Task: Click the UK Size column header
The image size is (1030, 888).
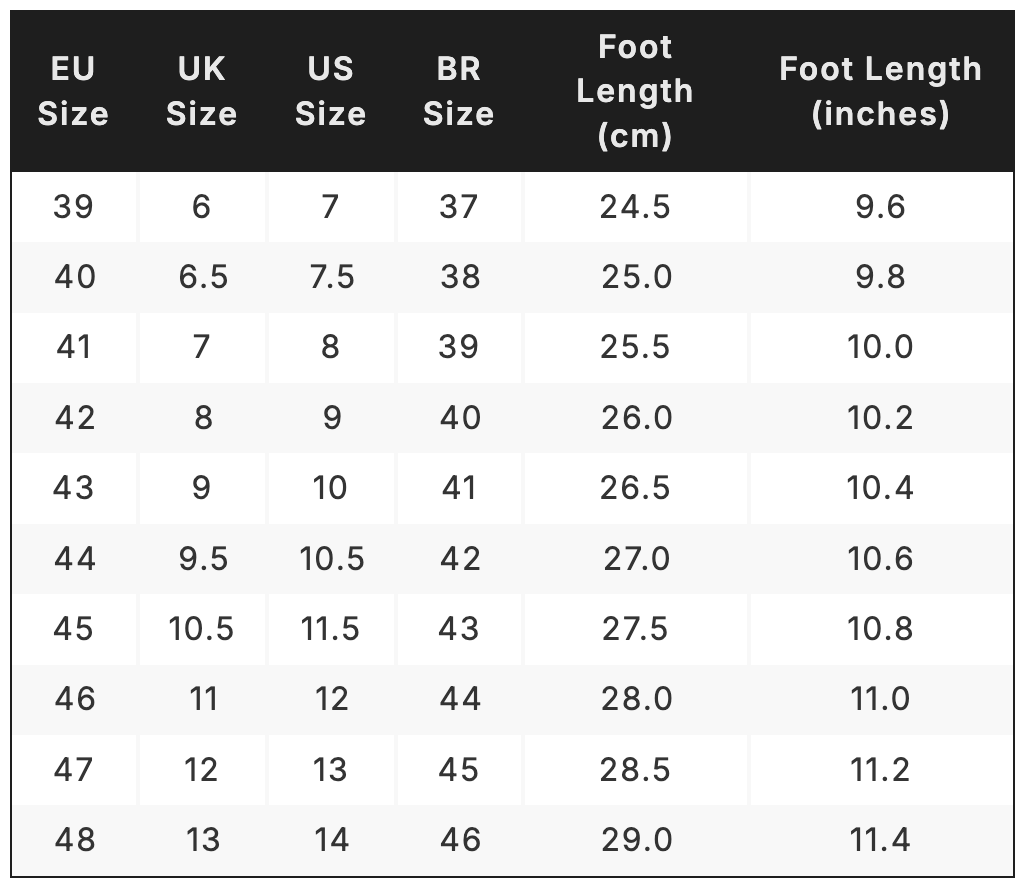Action: click(x=202, y=91)
